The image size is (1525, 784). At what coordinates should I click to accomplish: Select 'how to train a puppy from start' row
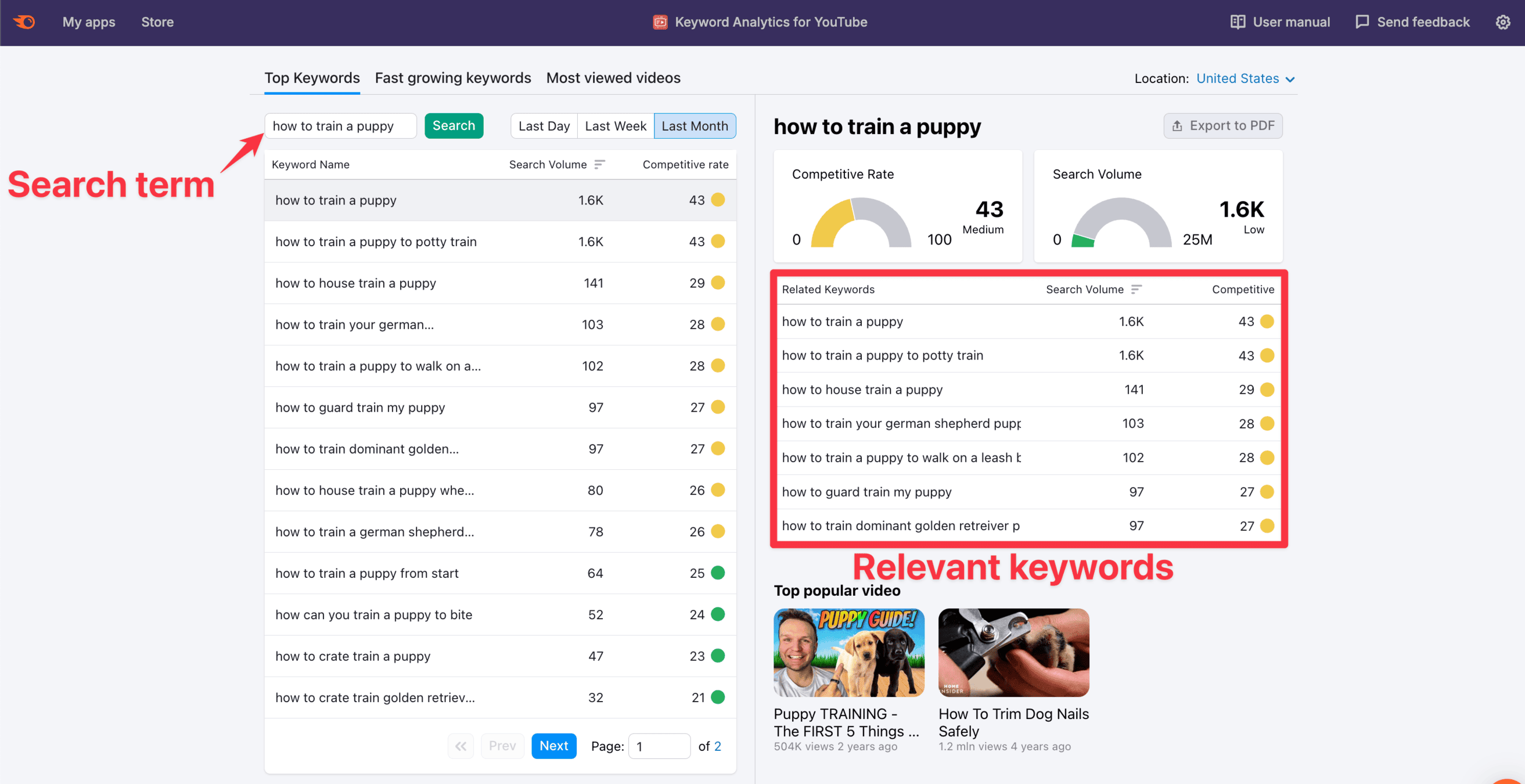[500, 573]
